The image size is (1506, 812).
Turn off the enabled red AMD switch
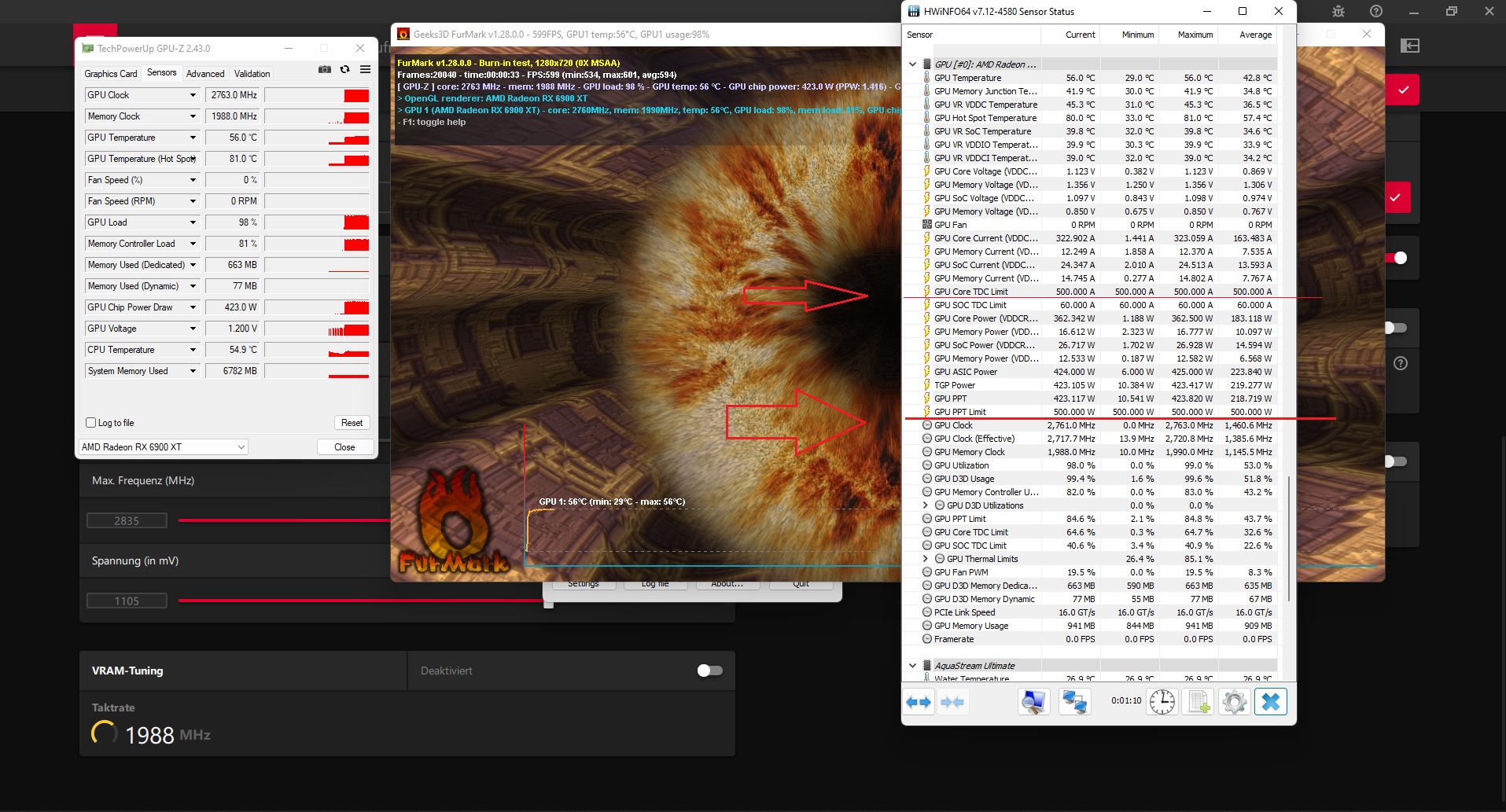pyautogui.click(x=1397, y=258)
